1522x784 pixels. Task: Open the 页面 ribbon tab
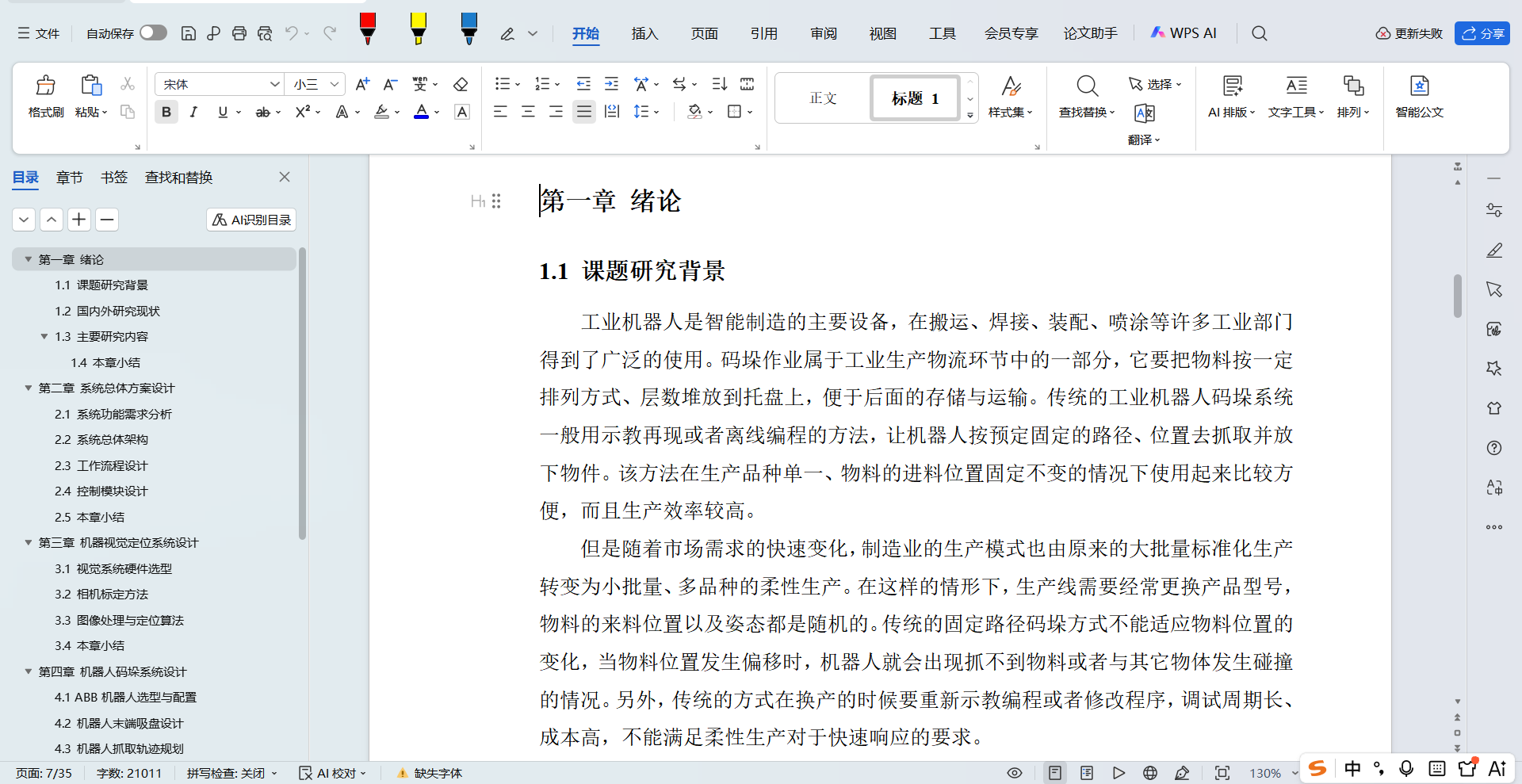704,33
